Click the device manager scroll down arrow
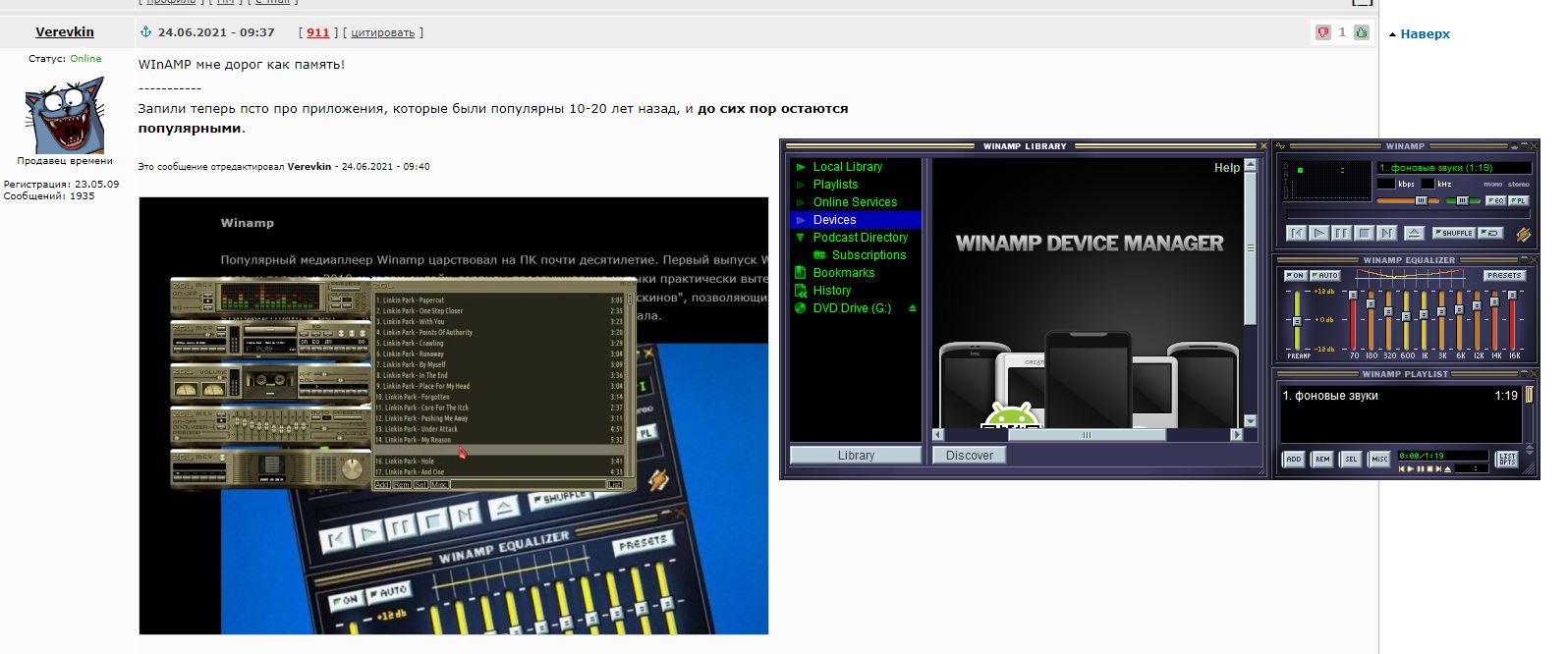 point(1250,421)
